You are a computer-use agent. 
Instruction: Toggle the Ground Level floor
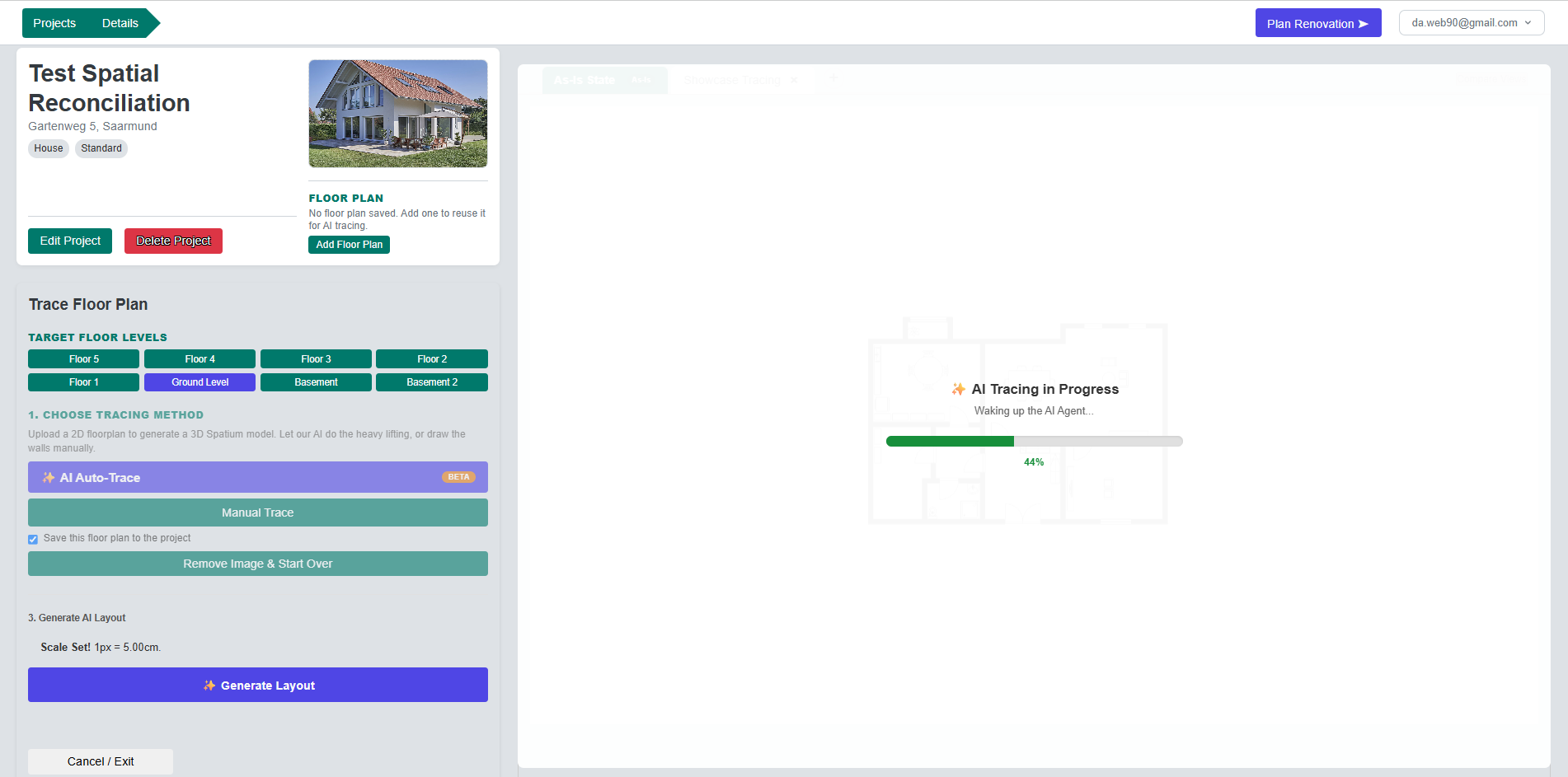[200, 382]
